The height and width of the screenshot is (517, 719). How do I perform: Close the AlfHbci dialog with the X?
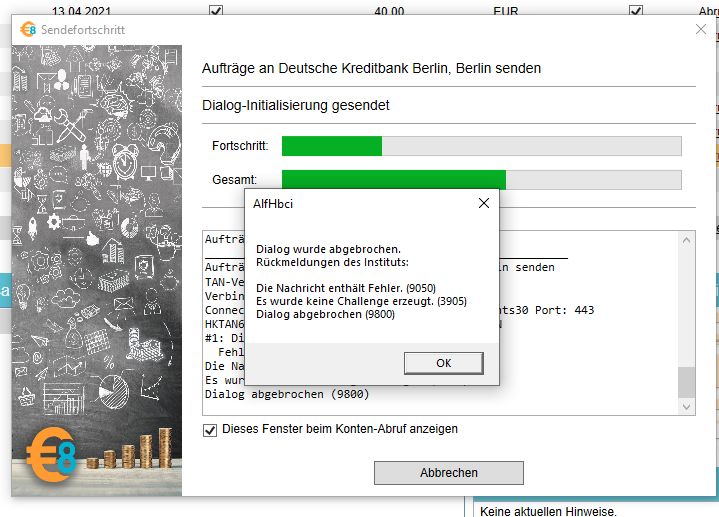tap(484, 203)
